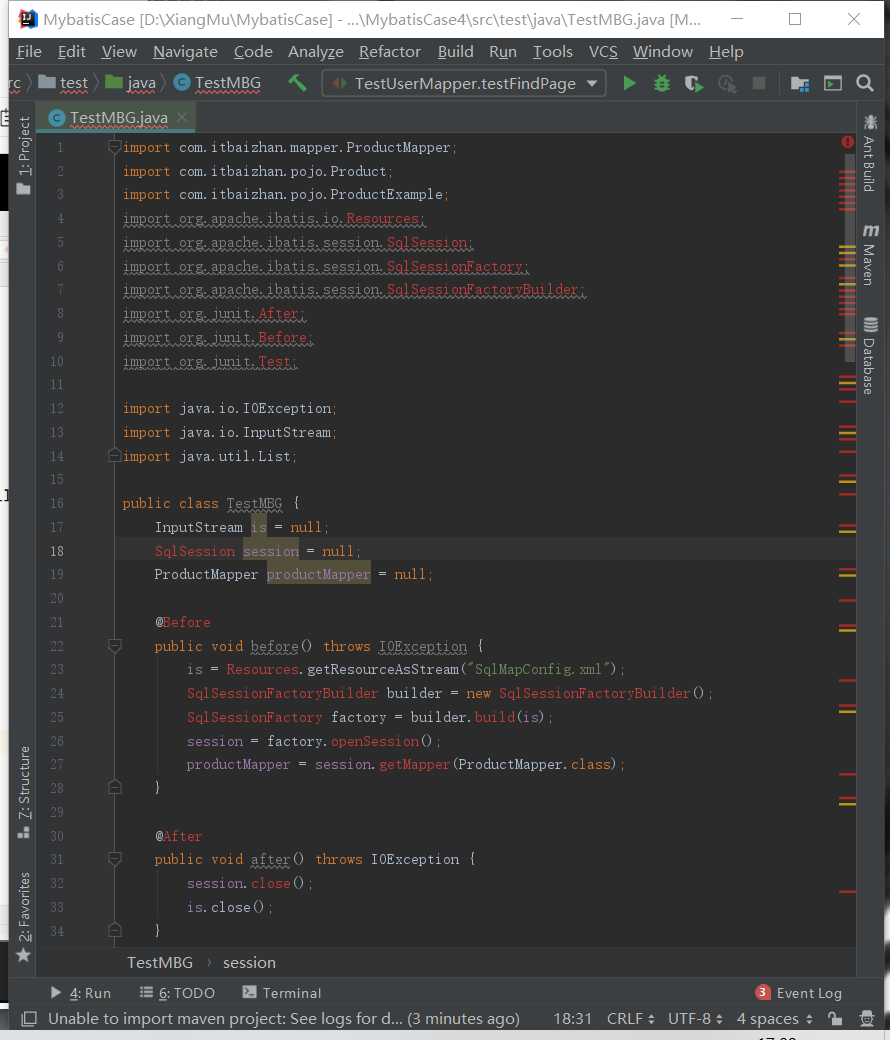Screen dimensions: 890x1040
Task: Open the Terminal tool window
Action: (282, 993)
